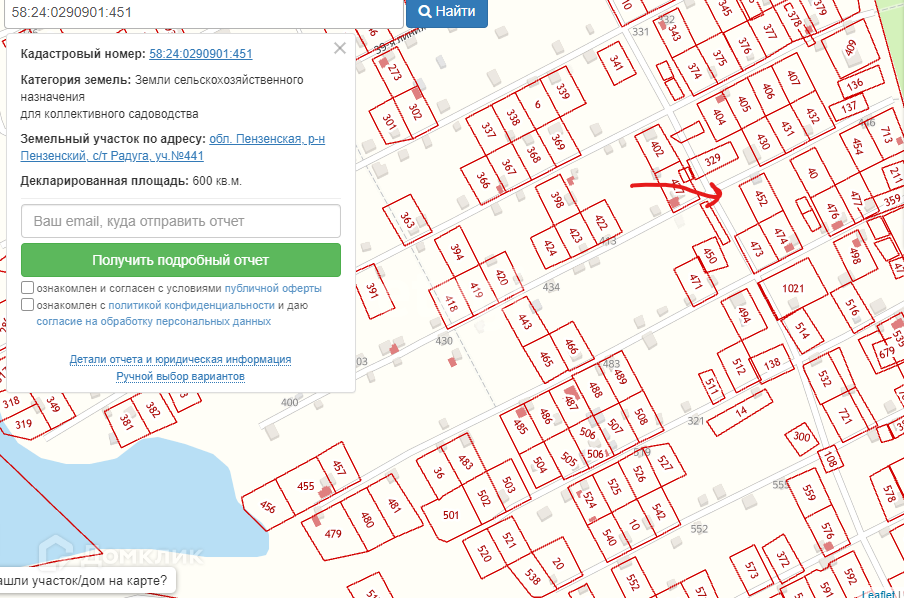Click the Найти search button
Image resolution: width=904 pixels, height=598 pixels.
point(447,12)
